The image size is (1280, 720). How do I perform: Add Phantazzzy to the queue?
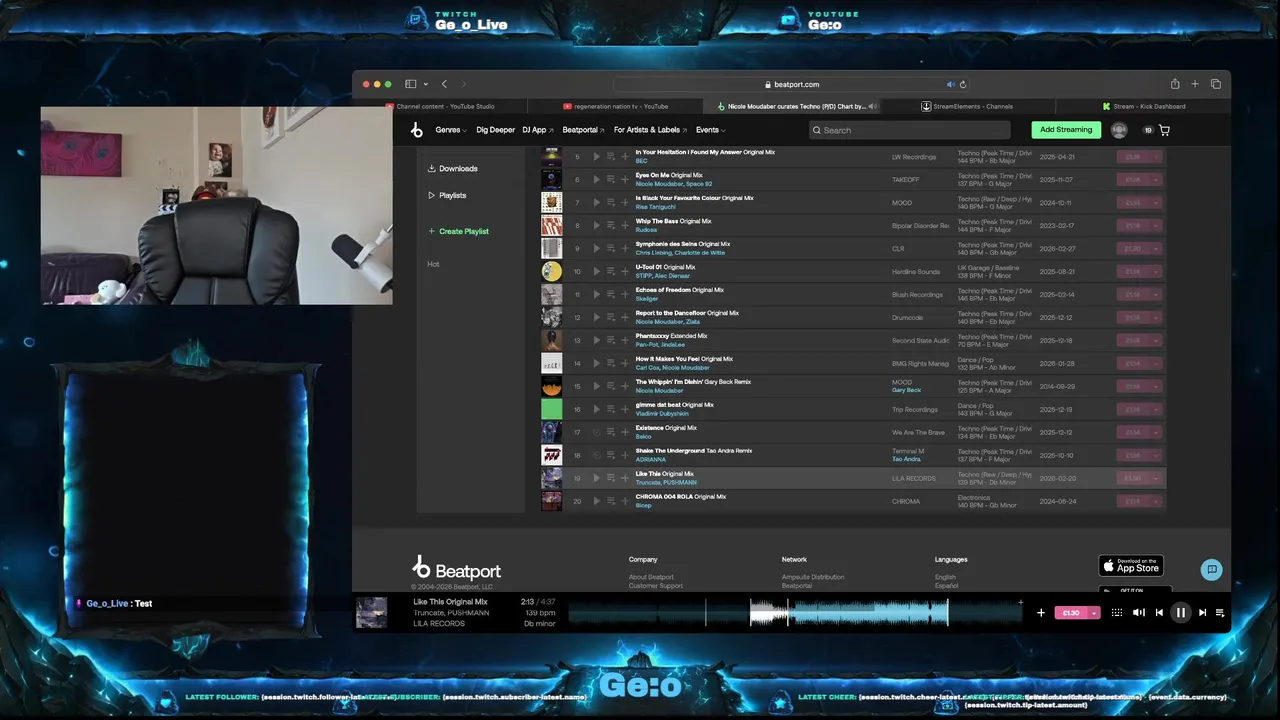click(611, 340)
